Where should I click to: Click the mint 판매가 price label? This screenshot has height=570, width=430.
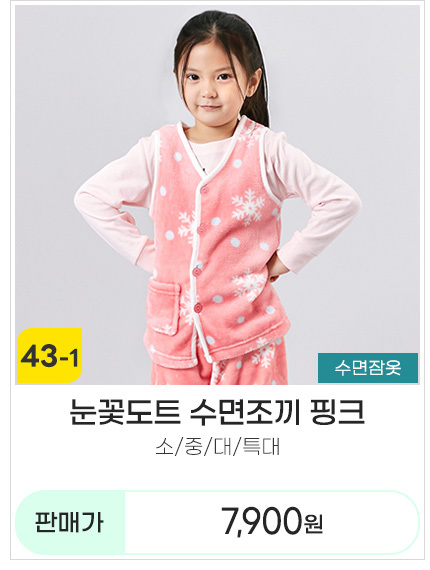pos(69,522)
